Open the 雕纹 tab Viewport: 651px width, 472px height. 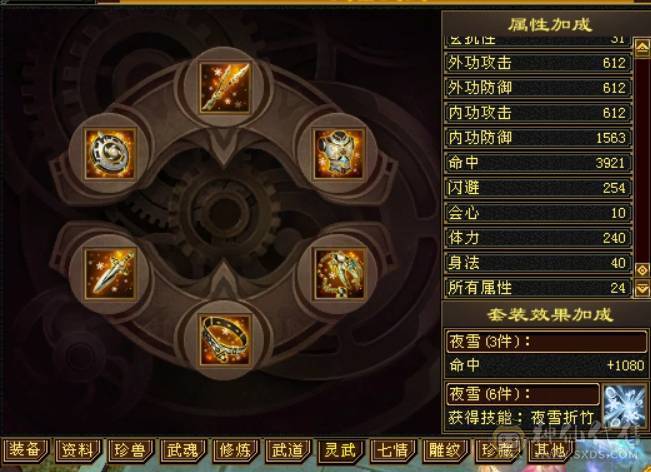(x=445, y=450)
